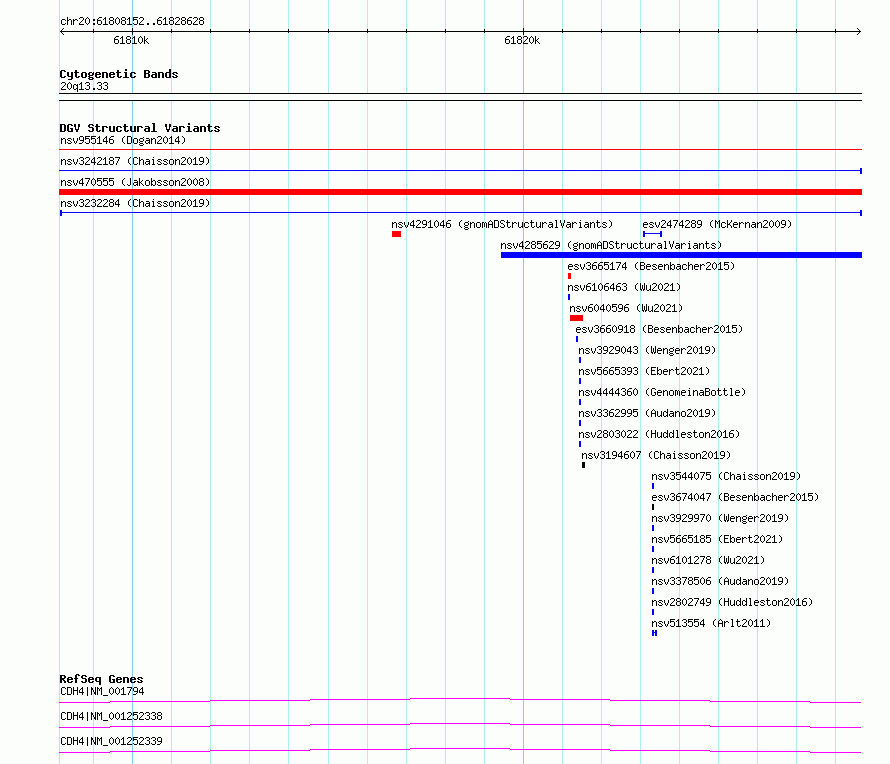The height and width of the screenshot is (764, 890).
Task: Click the CDH4|NM_001794 gene label
Action: pos(102,691)
